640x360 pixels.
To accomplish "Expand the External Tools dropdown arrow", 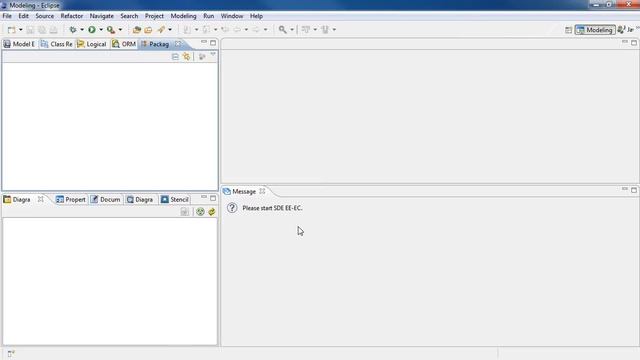I will pos(120,30).
